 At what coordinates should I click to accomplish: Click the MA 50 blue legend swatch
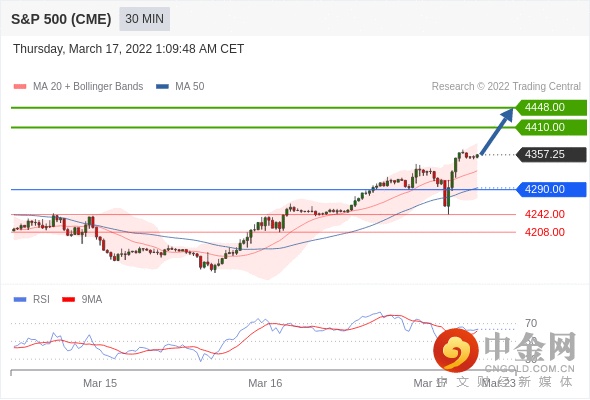(163, 87)
